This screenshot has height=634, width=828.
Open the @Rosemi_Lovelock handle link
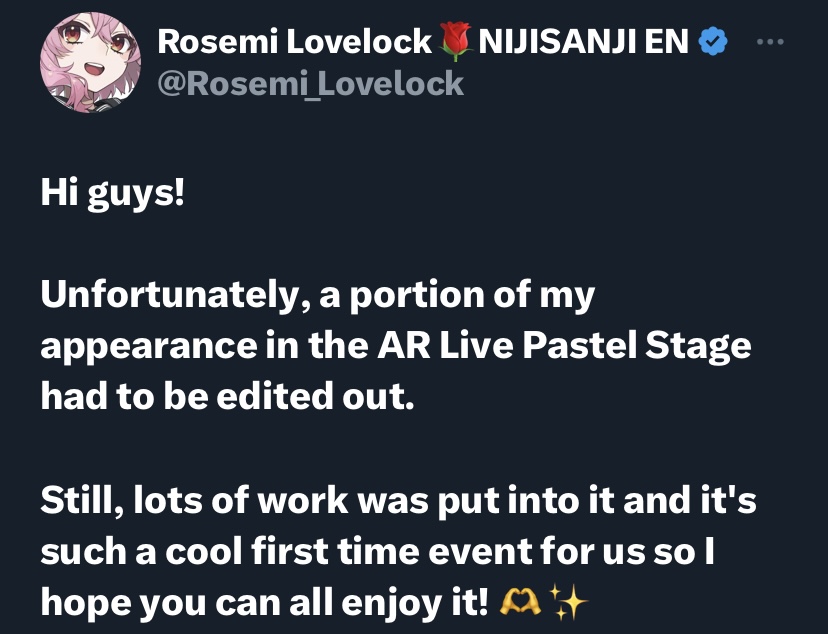click(x=311, y=82)
